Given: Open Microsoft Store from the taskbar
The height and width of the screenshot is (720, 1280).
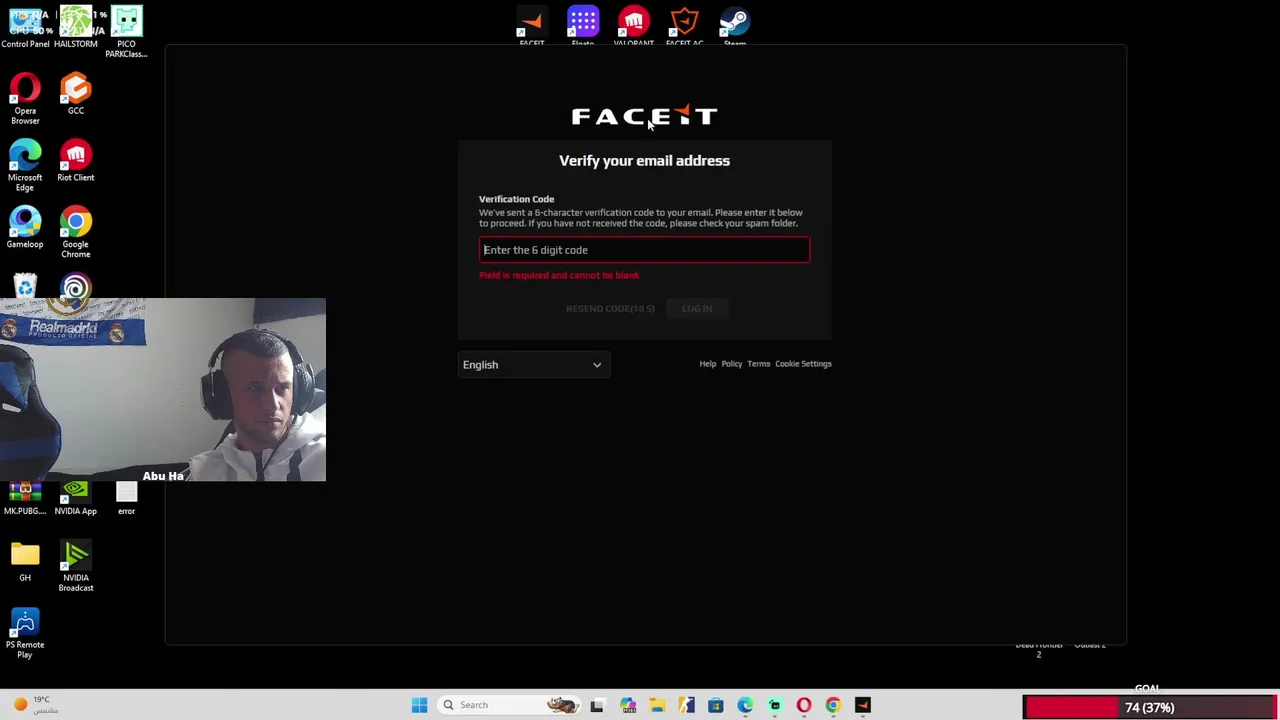Looking at the screenshot, I should pos(716,705).
